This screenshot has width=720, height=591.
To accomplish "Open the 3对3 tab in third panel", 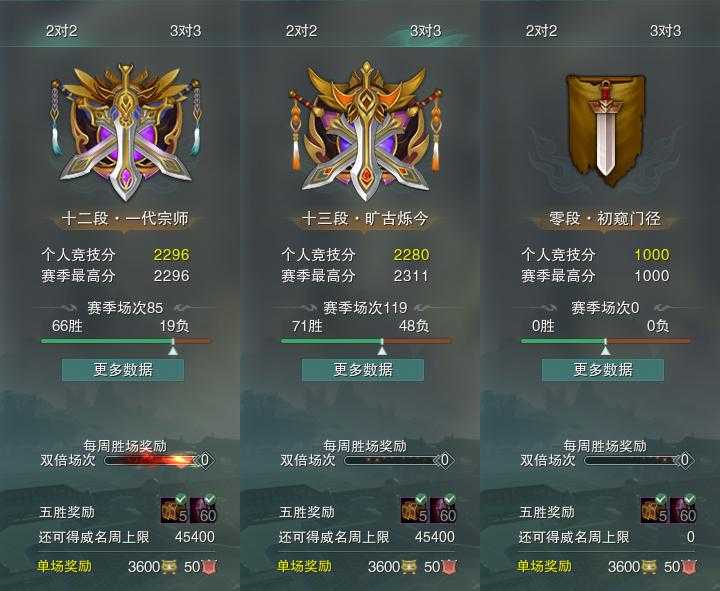I will click(665, 31).
